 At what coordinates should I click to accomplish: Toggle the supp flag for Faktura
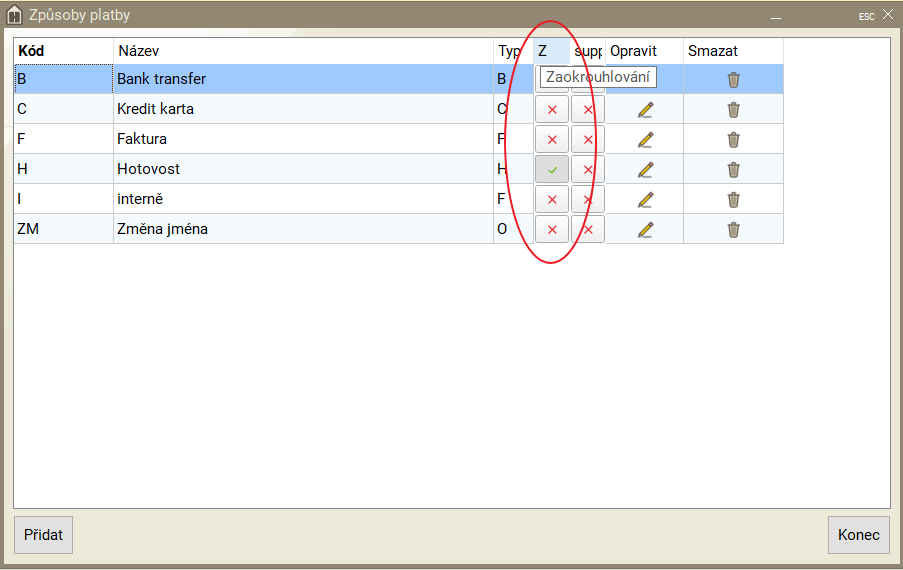[588, 139]
